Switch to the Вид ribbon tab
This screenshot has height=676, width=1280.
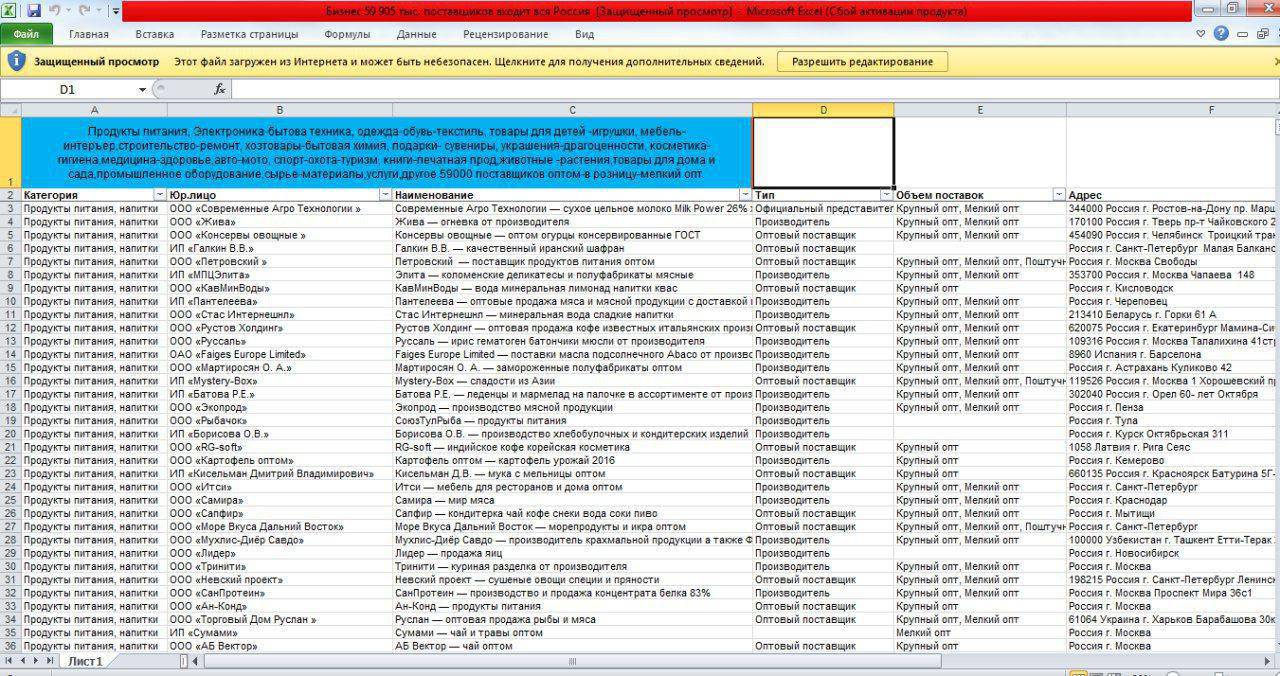coord(584,34)
